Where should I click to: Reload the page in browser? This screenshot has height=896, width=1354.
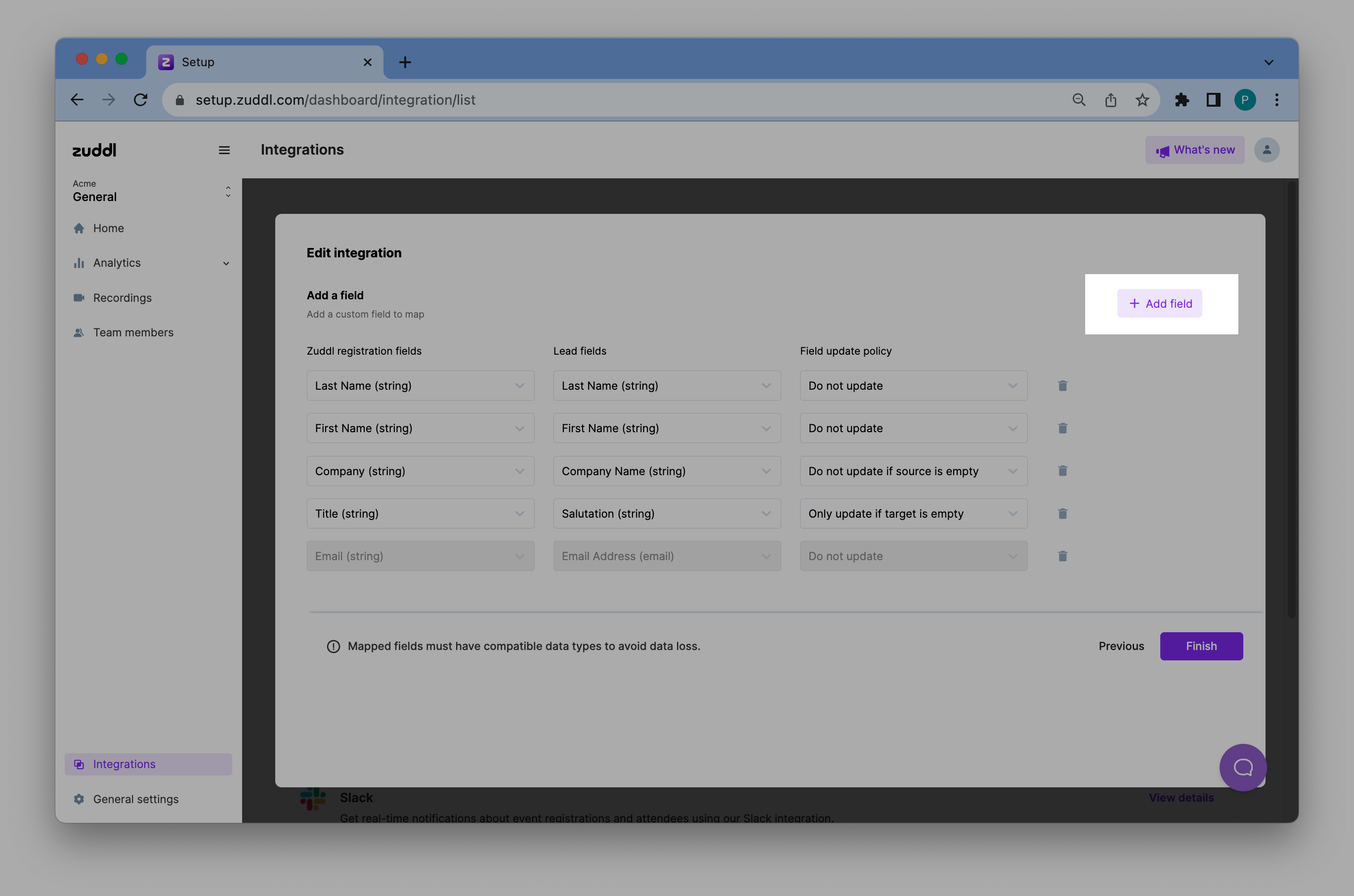coord(141,100)
